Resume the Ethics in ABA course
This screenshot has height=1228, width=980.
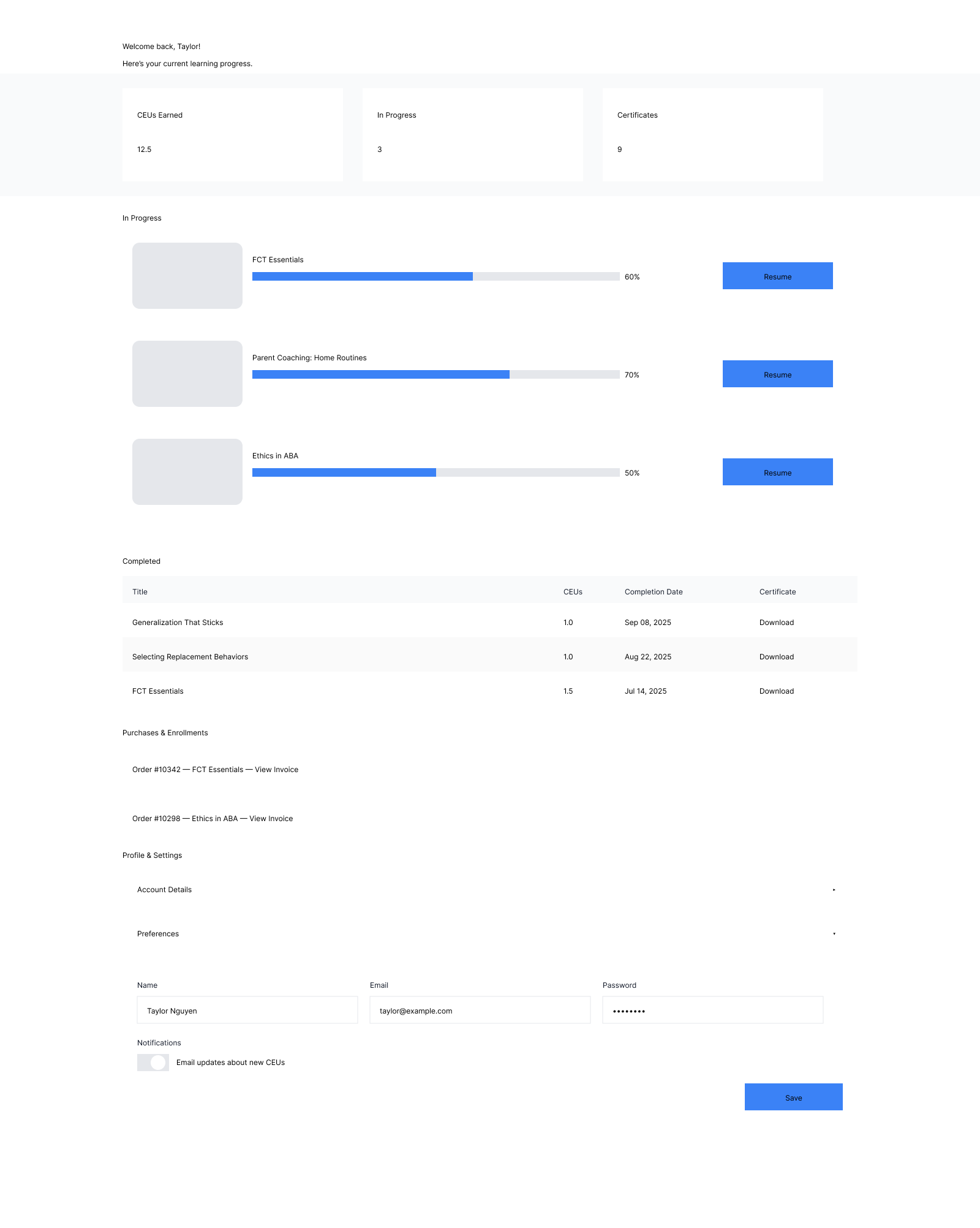click(777, 472)
